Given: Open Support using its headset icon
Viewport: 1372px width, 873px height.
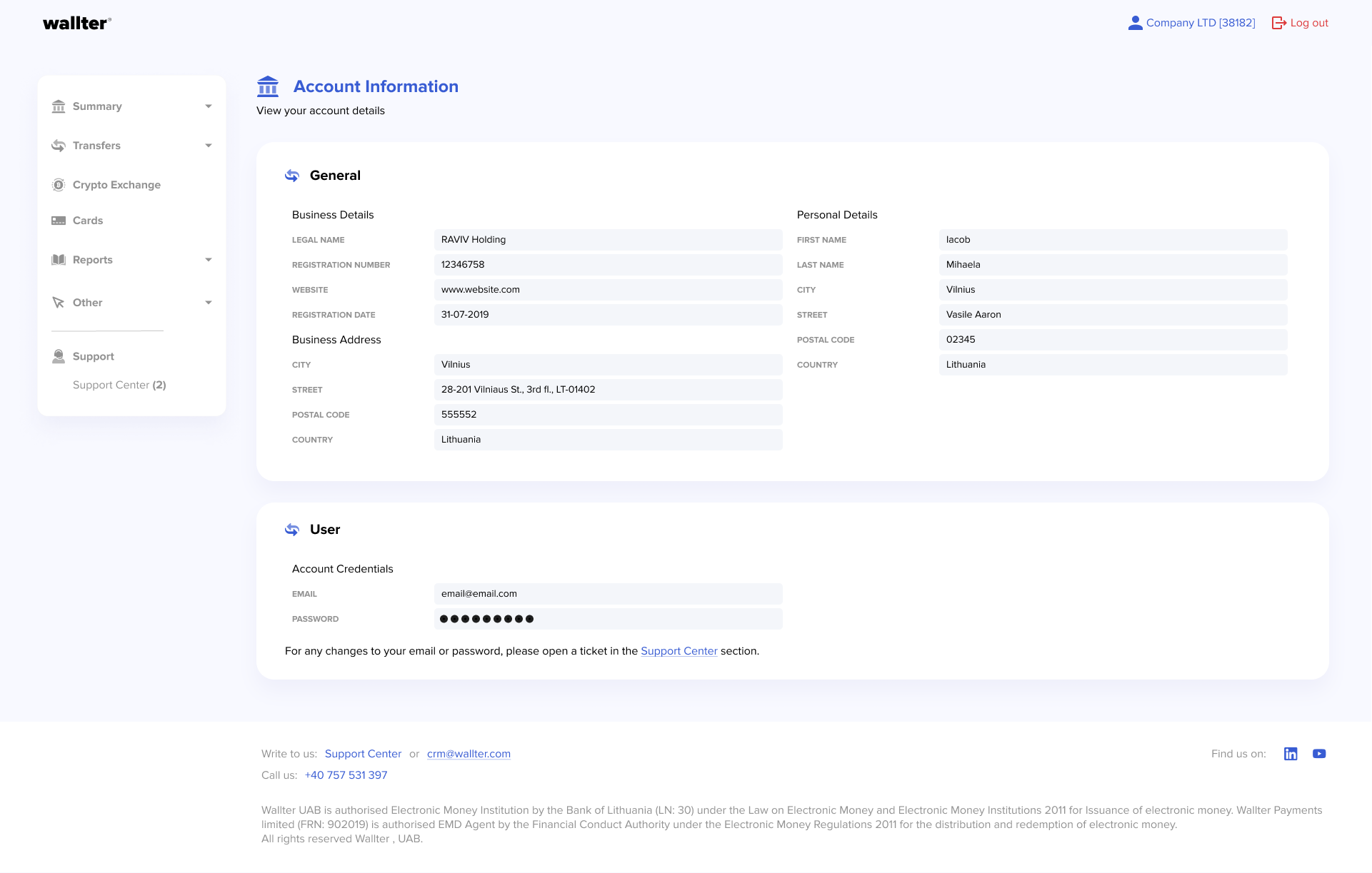Looking at the screenshot, I should [59, 355].
